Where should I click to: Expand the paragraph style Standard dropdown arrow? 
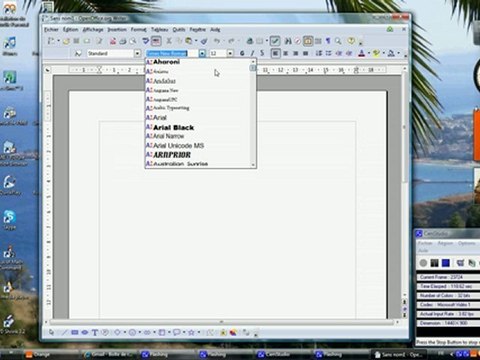click(137, 53)
